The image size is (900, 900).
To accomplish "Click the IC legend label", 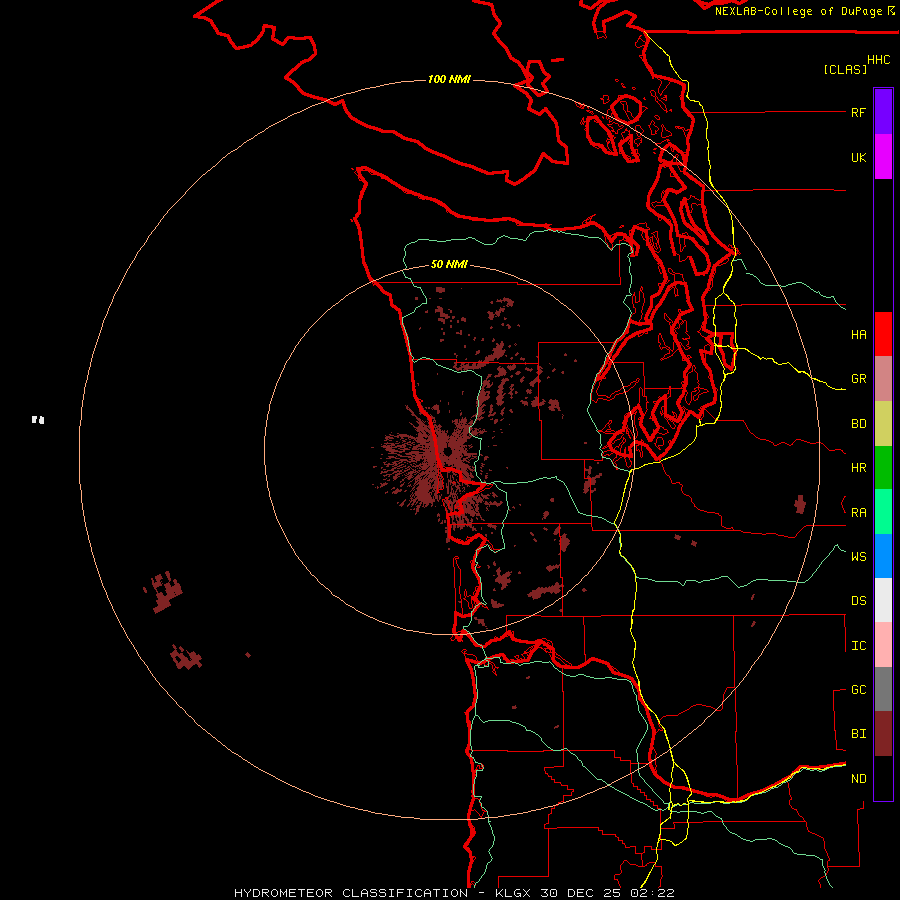I will (858, 646).
